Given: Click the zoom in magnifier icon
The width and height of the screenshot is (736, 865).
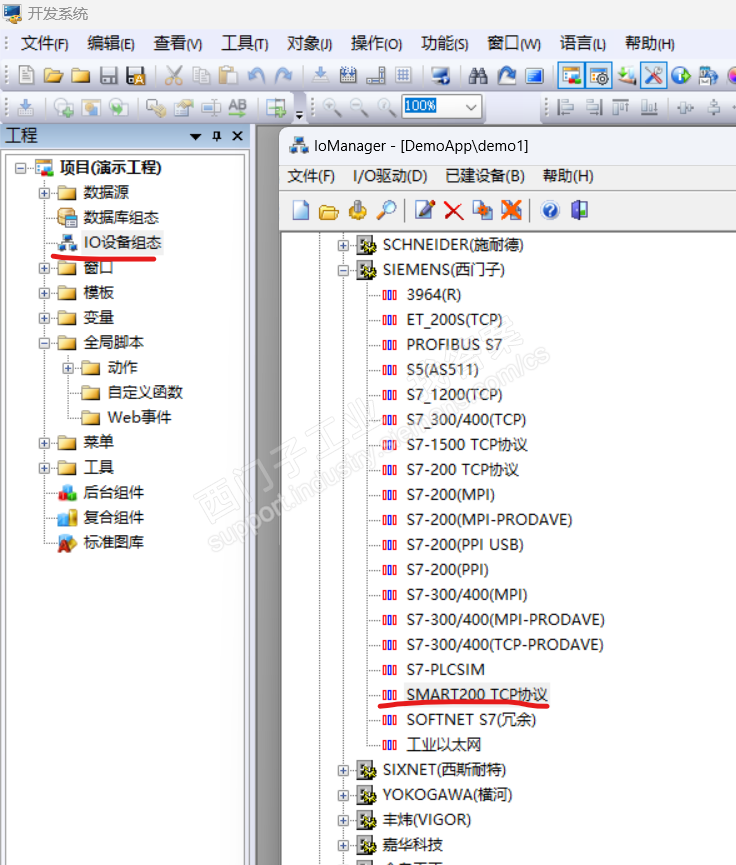Looking at the screenshot, I should (x=332, y=107).
